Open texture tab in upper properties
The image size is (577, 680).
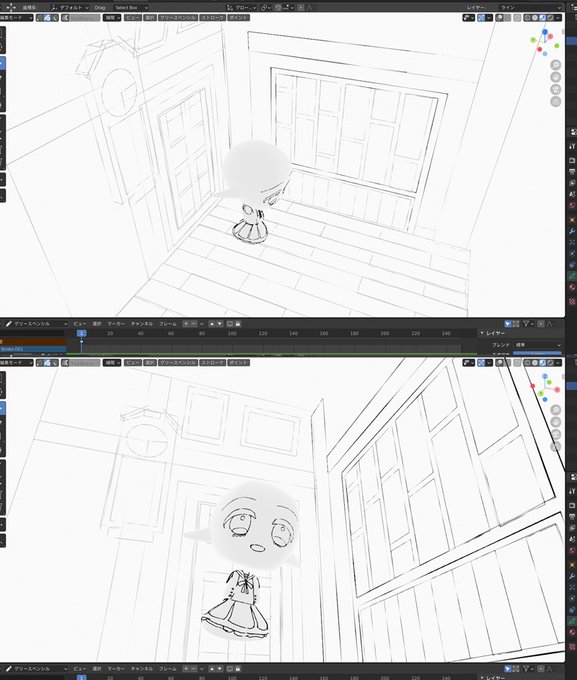pyautogui.click(x=572, y=301)
